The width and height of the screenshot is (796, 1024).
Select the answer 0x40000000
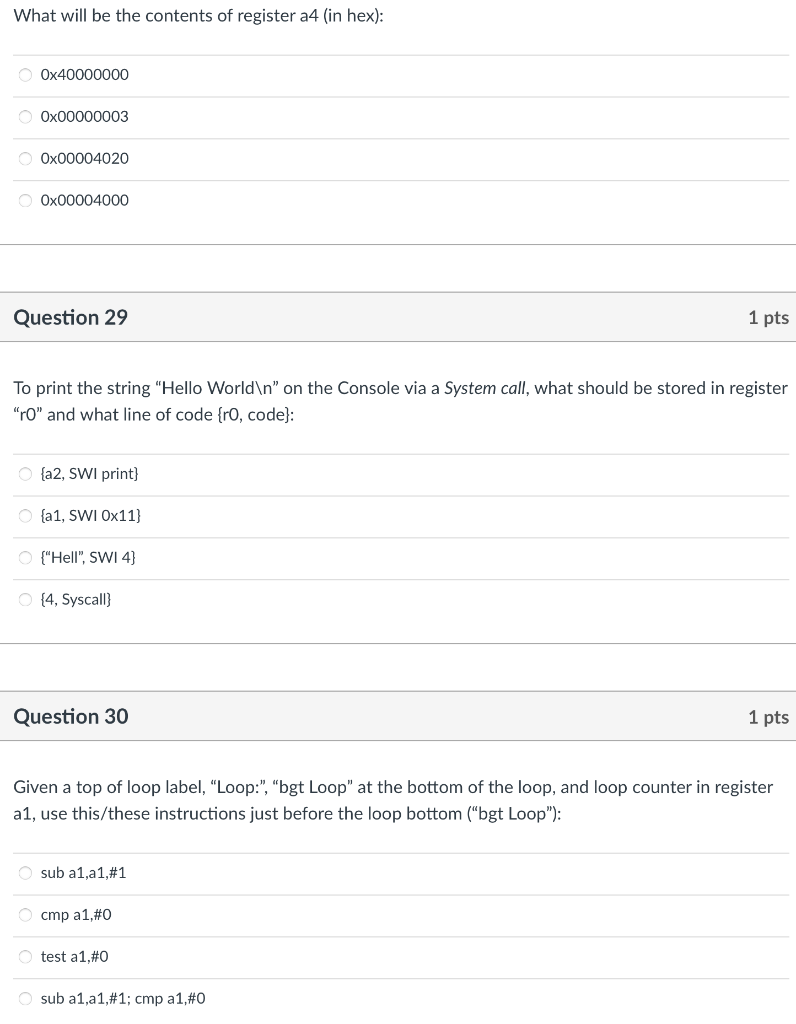[x=24, y=75]
